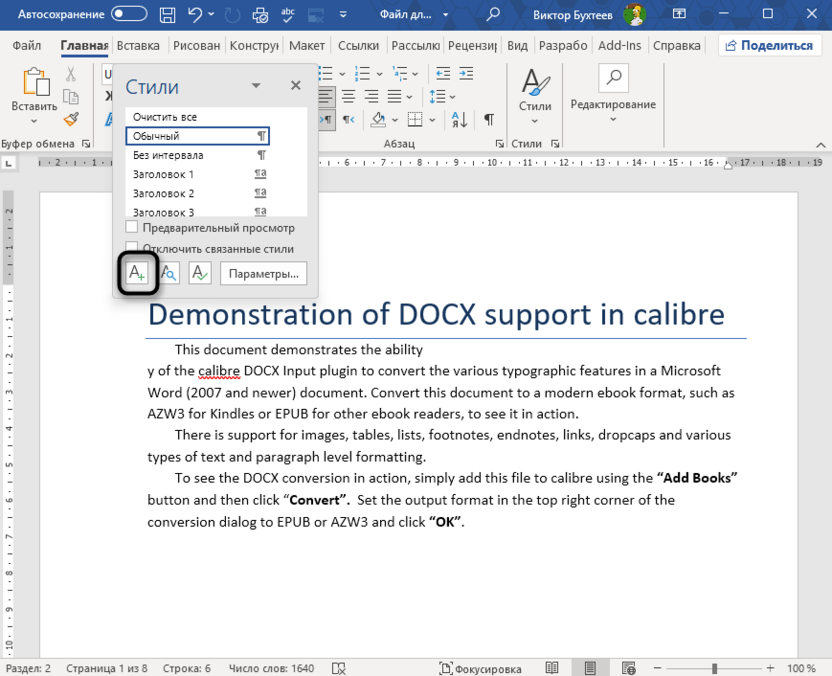Open the Styles pane dropdown menu arrow
Viewport: 832px width, 676px height.
click(x=254, y=87)
